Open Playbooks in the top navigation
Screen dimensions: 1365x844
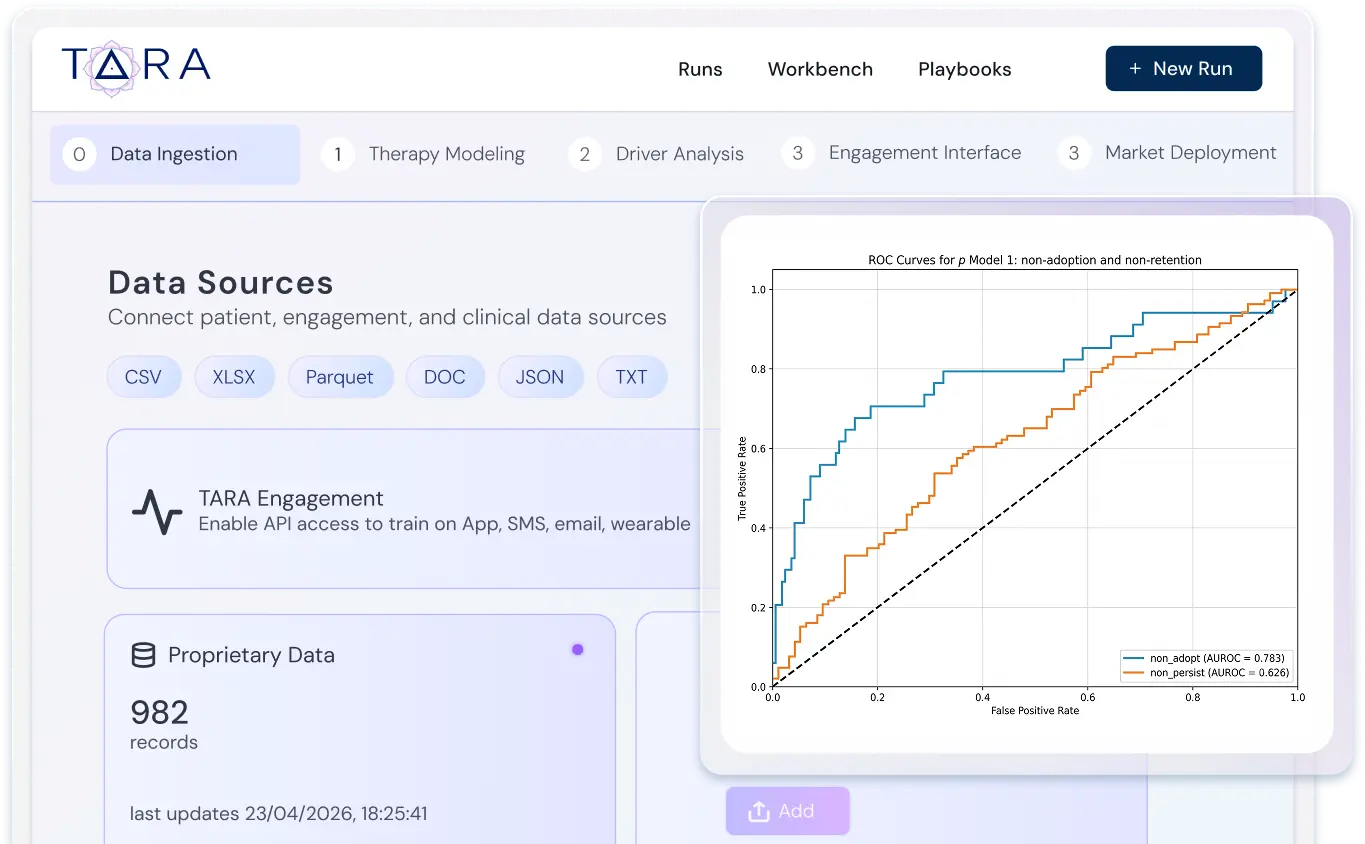[965, 69]
